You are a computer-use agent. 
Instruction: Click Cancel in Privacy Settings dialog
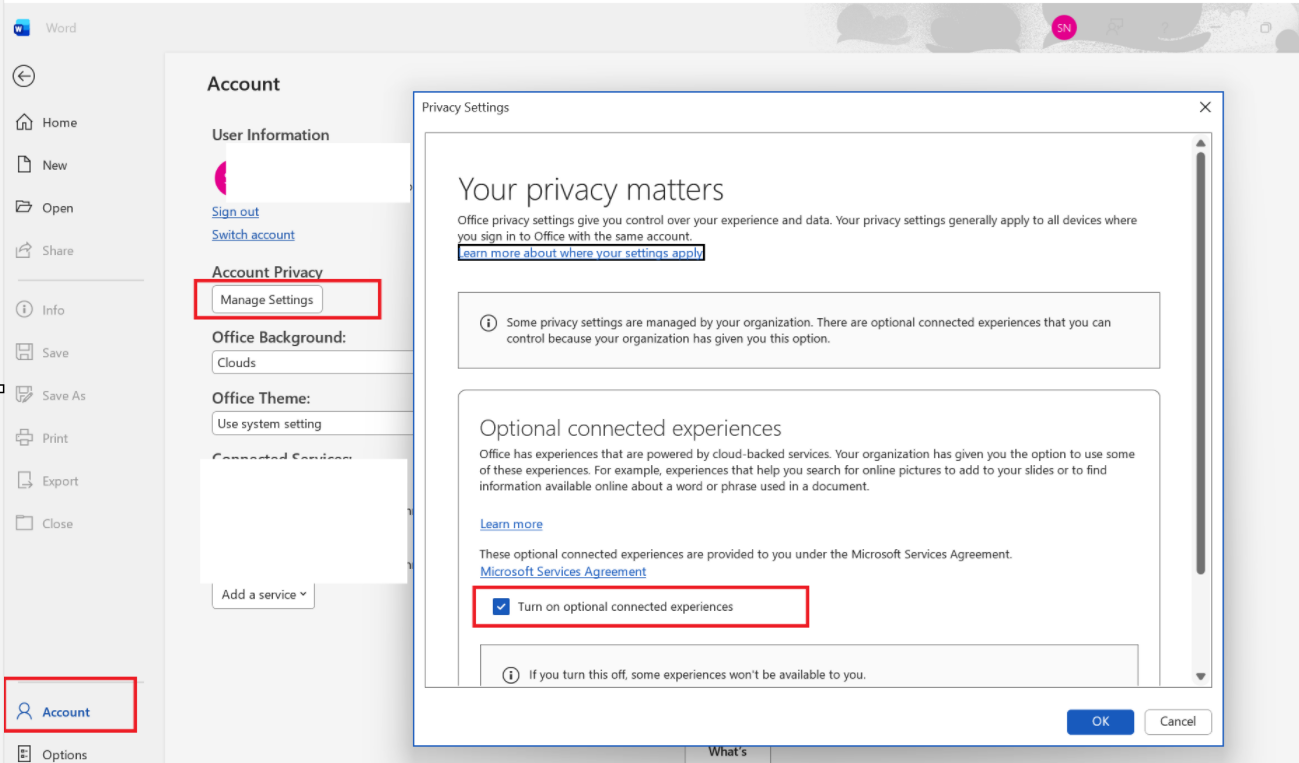[x=1178, y=722]
